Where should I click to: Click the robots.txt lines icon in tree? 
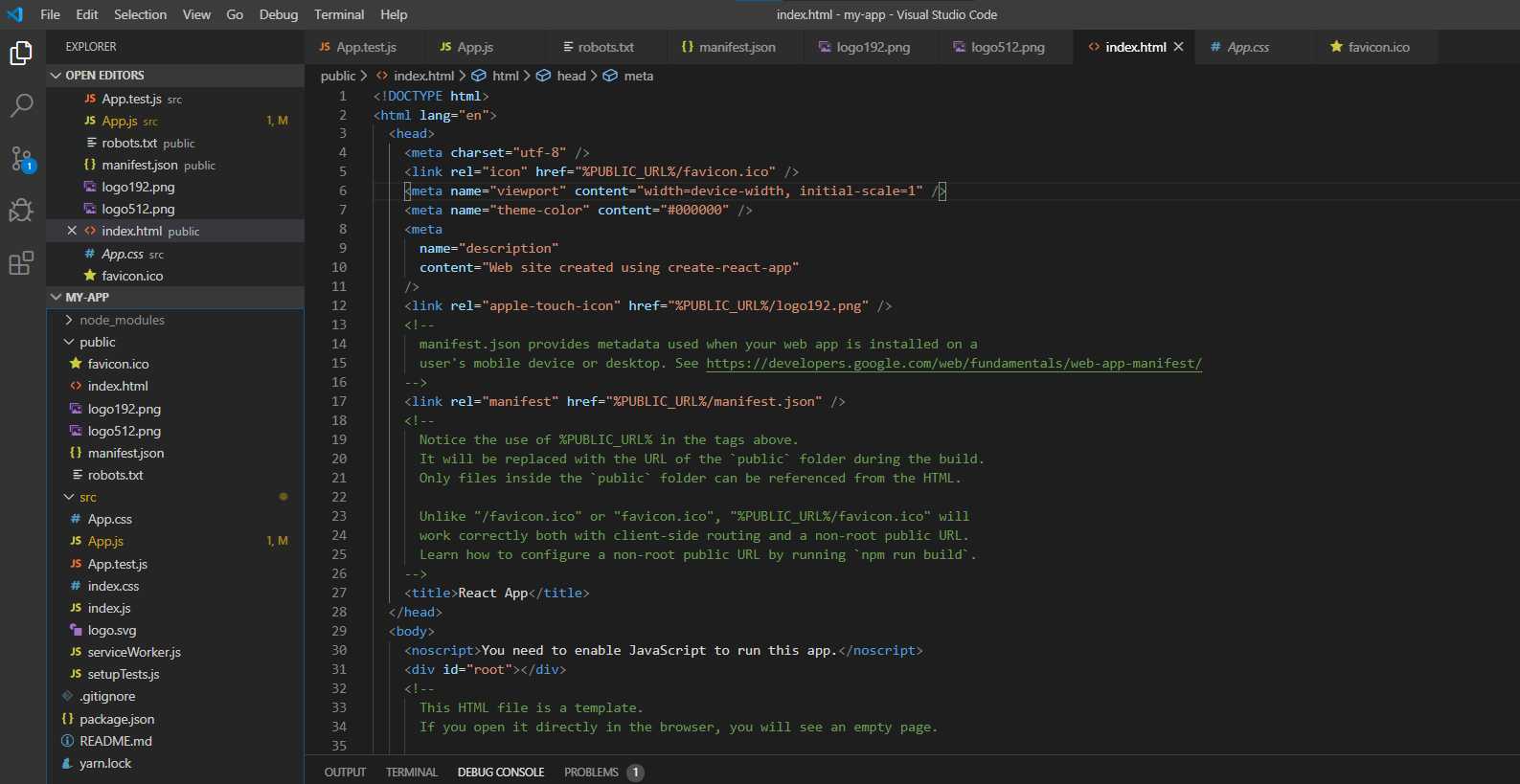[x=77, y=475]
